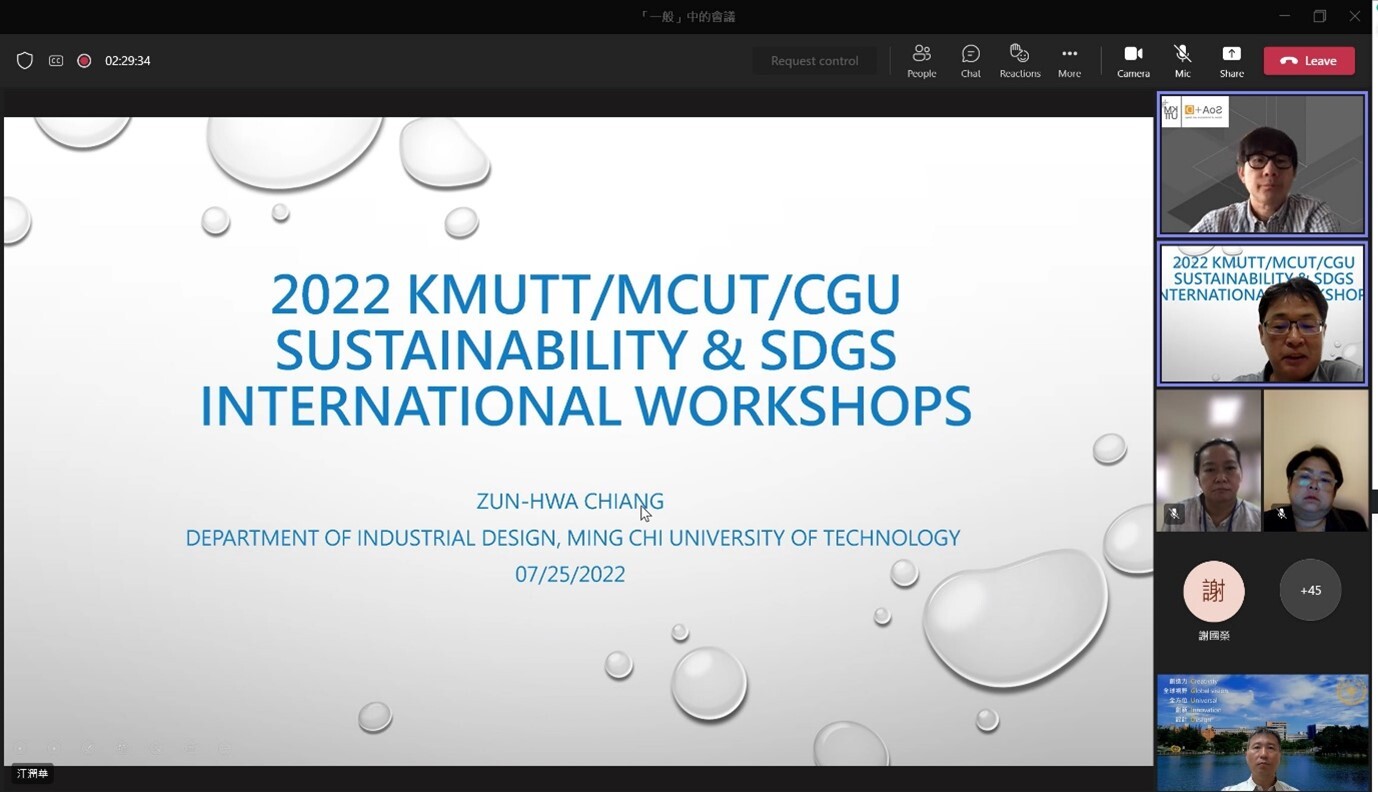Open the More actions menu
Screen dimensions: 1378x792
point(1069,60)
